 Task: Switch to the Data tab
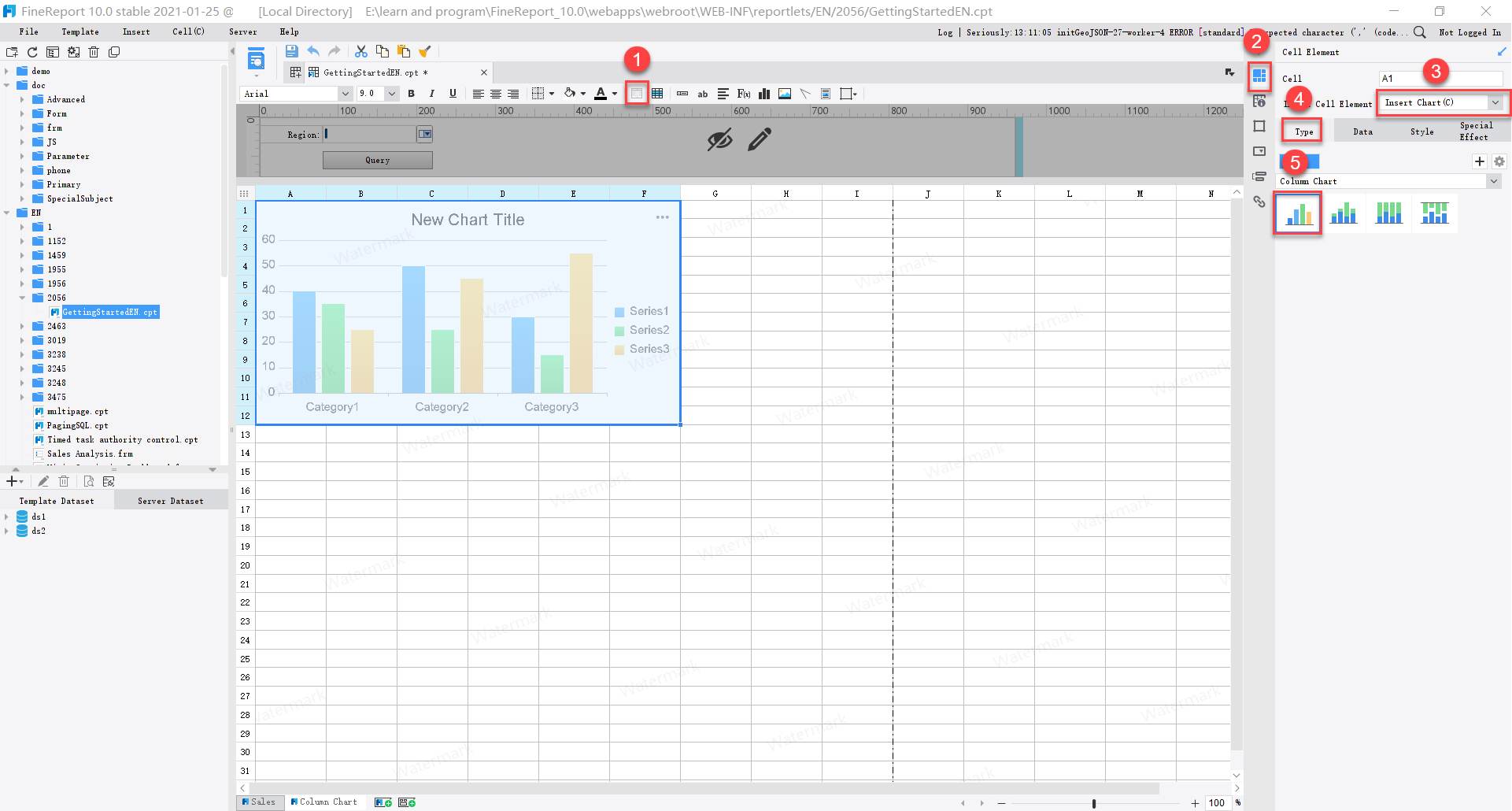coord(1363,131)
